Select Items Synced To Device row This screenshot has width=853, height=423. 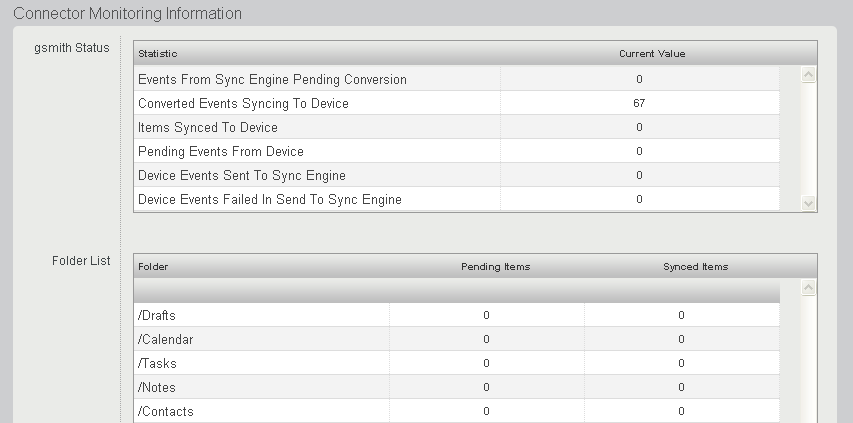(x=208, y=127)
